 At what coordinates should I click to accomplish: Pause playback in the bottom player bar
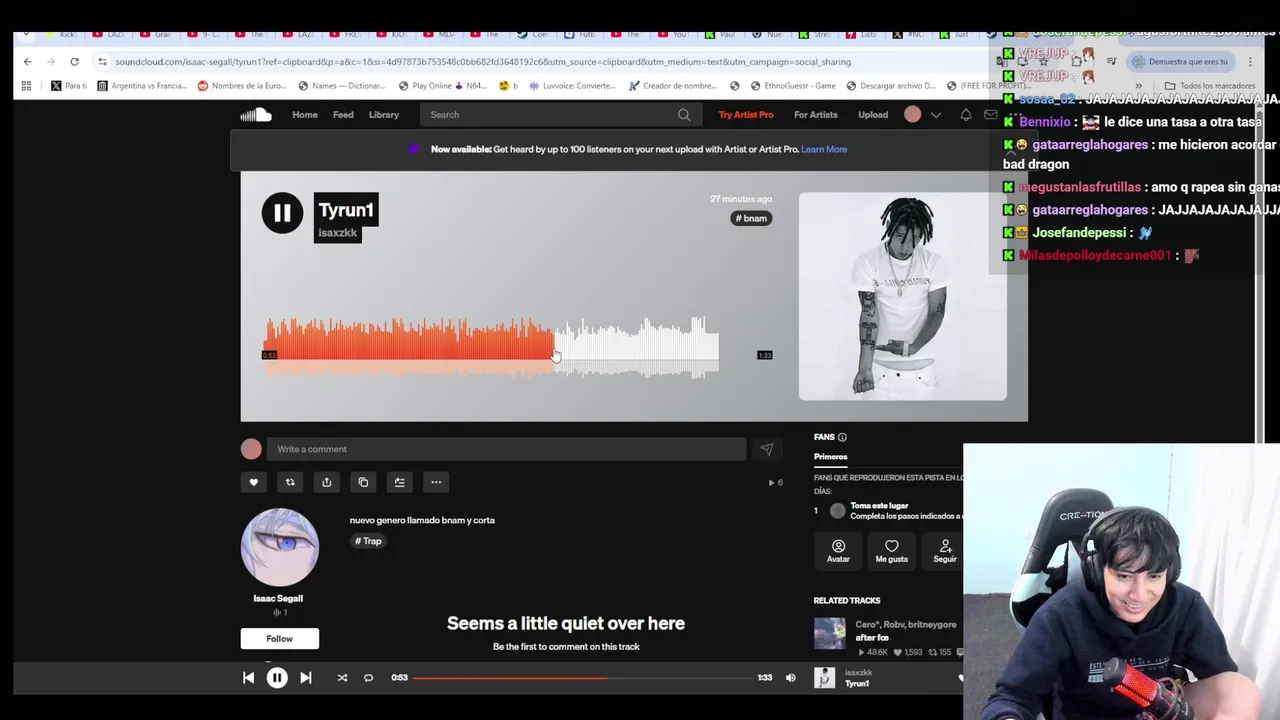coord(277,678)
